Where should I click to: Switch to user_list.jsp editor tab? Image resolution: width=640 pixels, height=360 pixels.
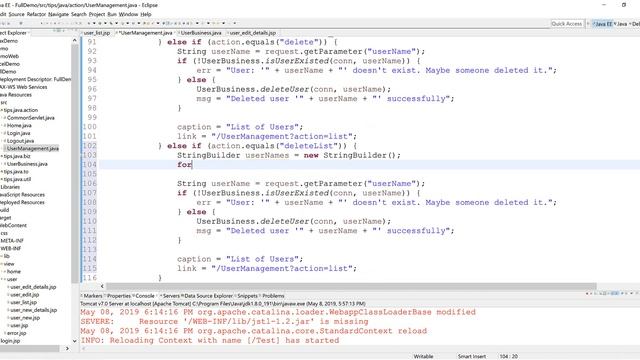pos(97,33)
